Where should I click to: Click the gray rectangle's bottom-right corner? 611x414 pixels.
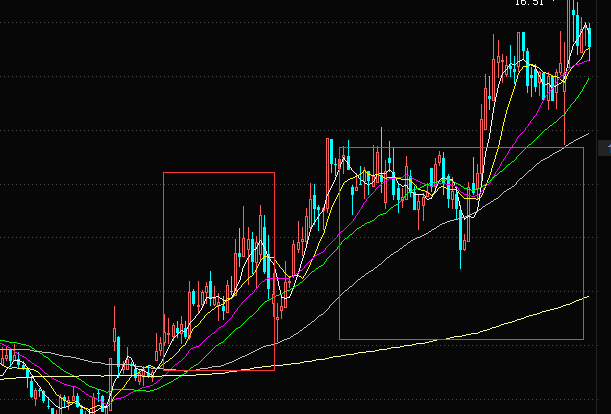tap(583, 338)
